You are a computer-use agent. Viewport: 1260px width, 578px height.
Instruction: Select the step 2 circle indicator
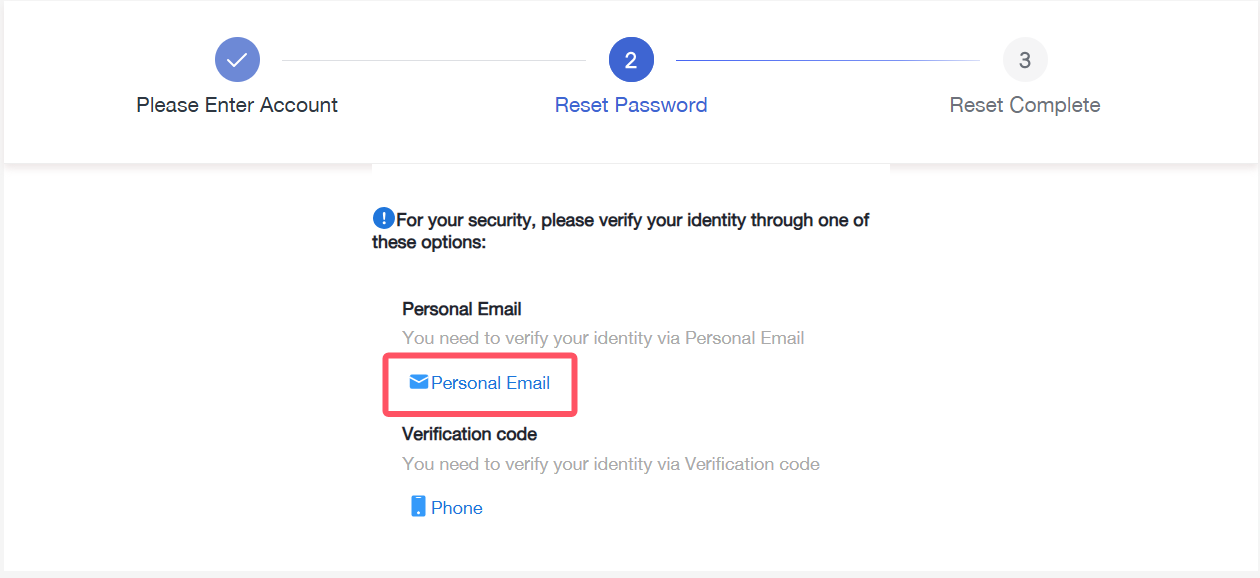pos(631,60)
